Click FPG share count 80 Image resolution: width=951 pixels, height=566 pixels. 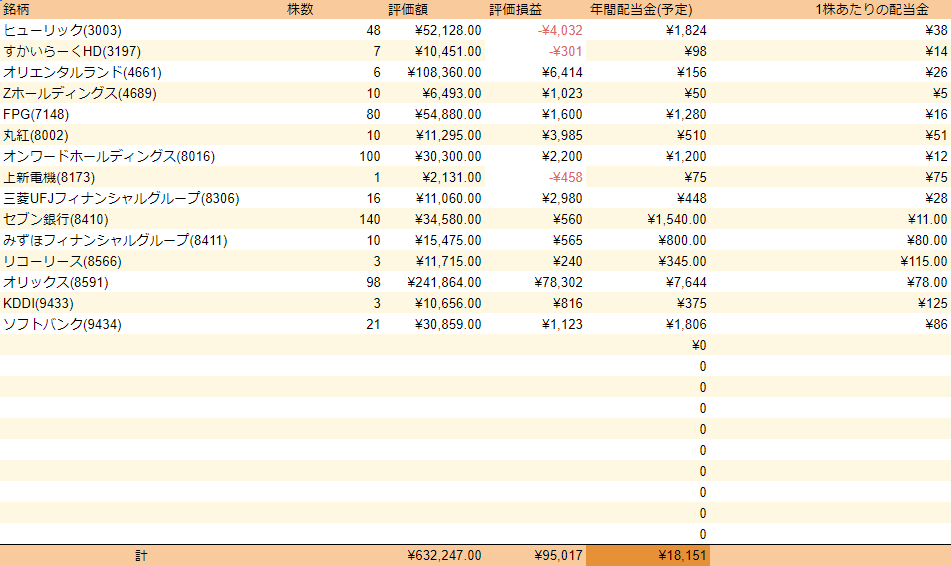click(x=373, y=115)
